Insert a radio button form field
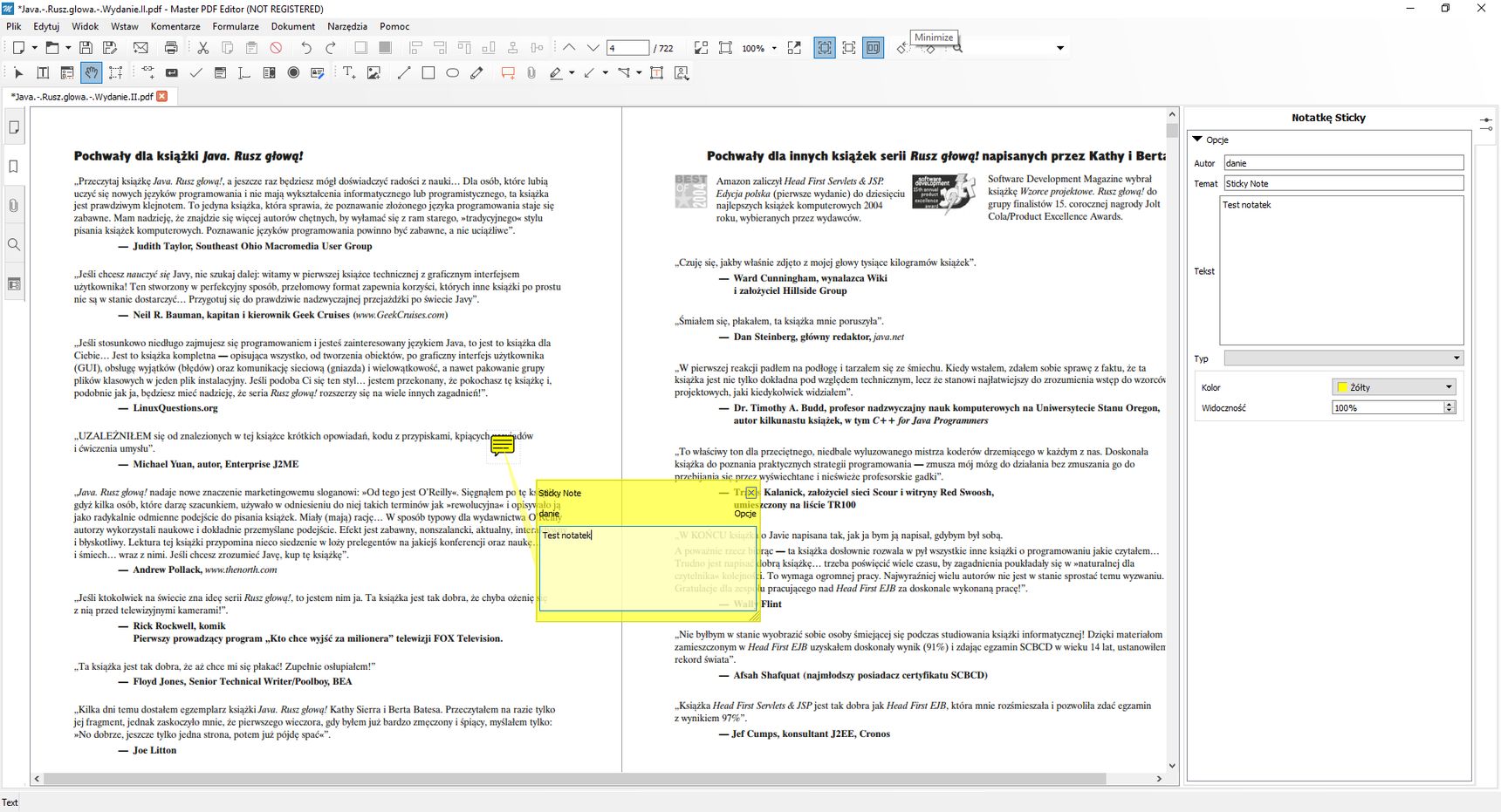Viewport: 1501px width, 812px height. tap(293, 73)
